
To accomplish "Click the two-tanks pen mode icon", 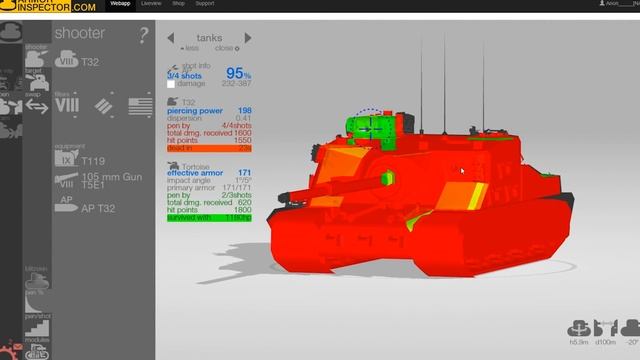I will (x=11, y=106).
